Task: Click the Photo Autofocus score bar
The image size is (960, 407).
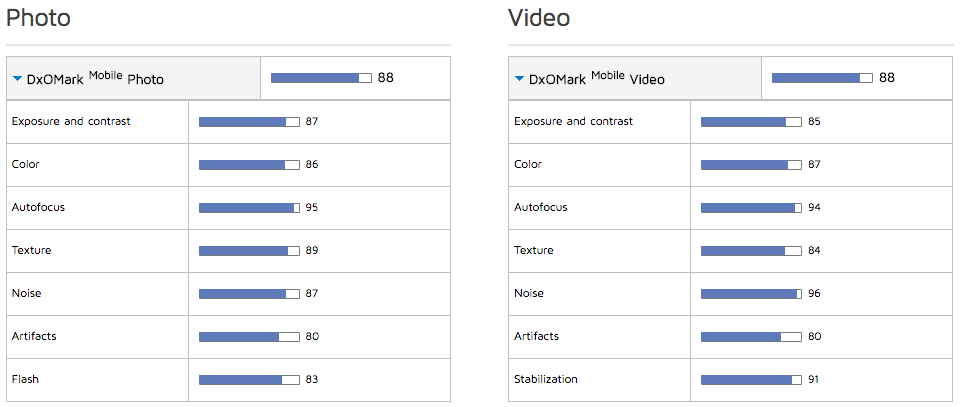Action: [249, 208]
